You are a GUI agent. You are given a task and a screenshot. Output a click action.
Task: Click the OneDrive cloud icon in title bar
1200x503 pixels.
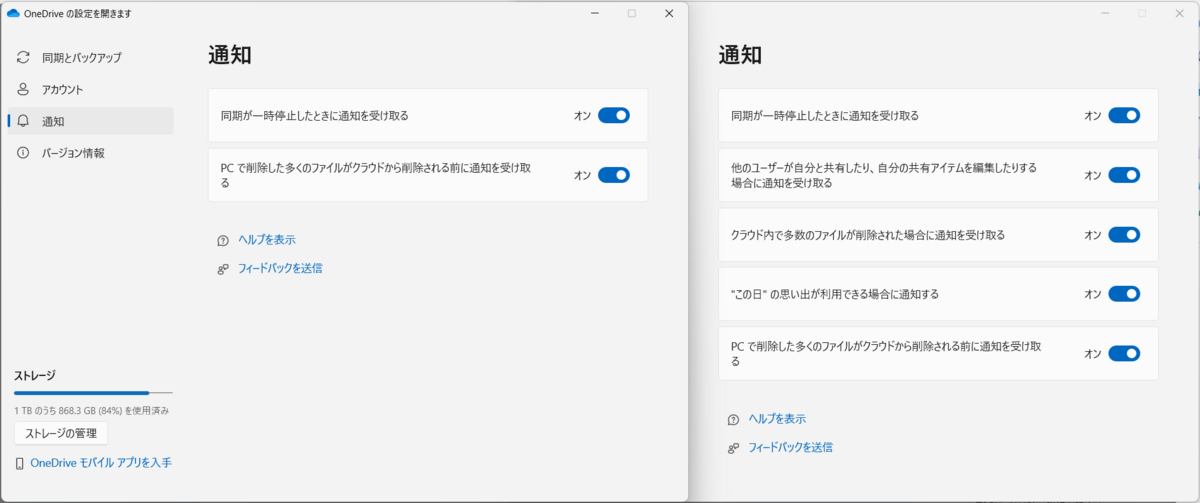(x=13, y=14)
